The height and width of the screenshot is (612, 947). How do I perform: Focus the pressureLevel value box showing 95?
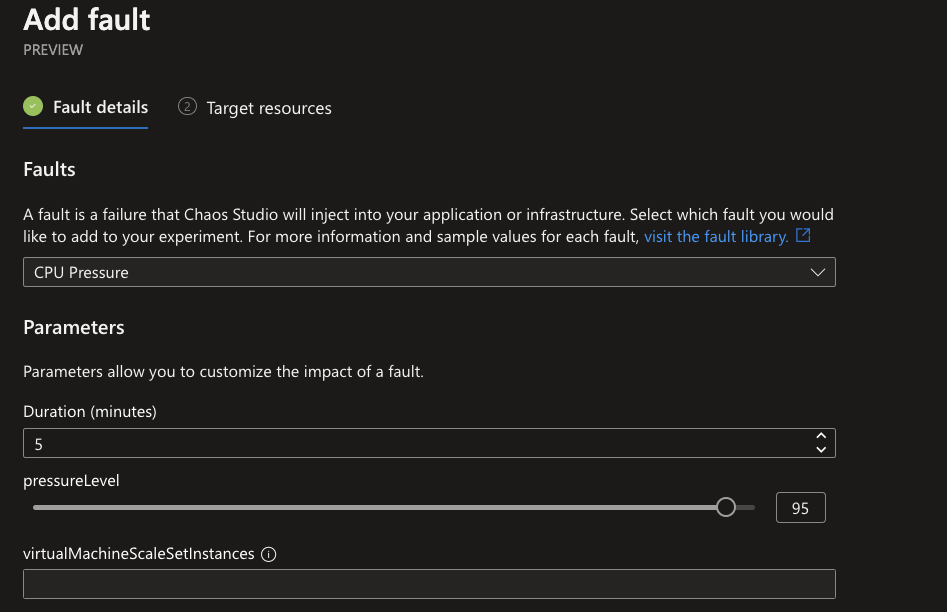(x=801, y=508)
